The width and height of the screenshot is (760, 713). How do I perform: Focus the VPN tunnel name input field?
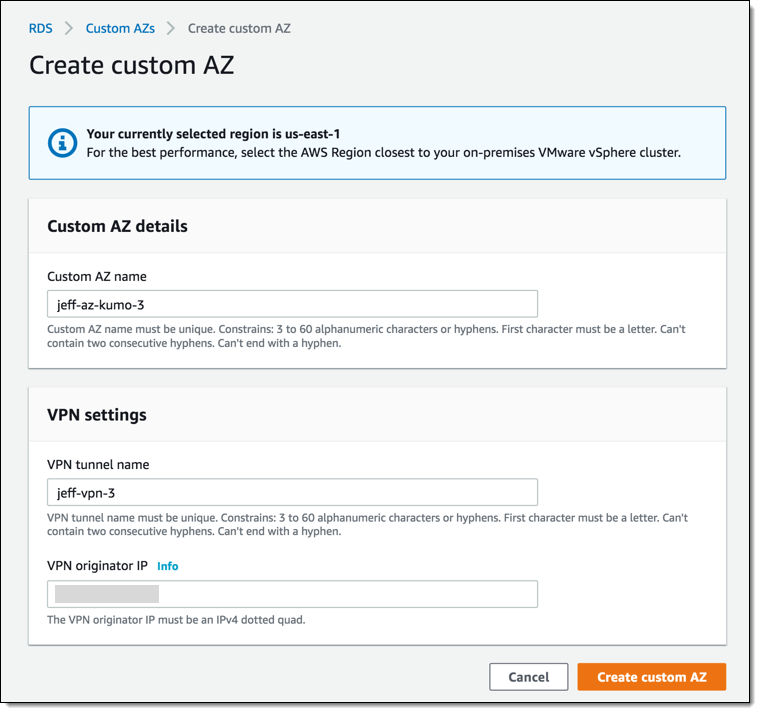292,492
